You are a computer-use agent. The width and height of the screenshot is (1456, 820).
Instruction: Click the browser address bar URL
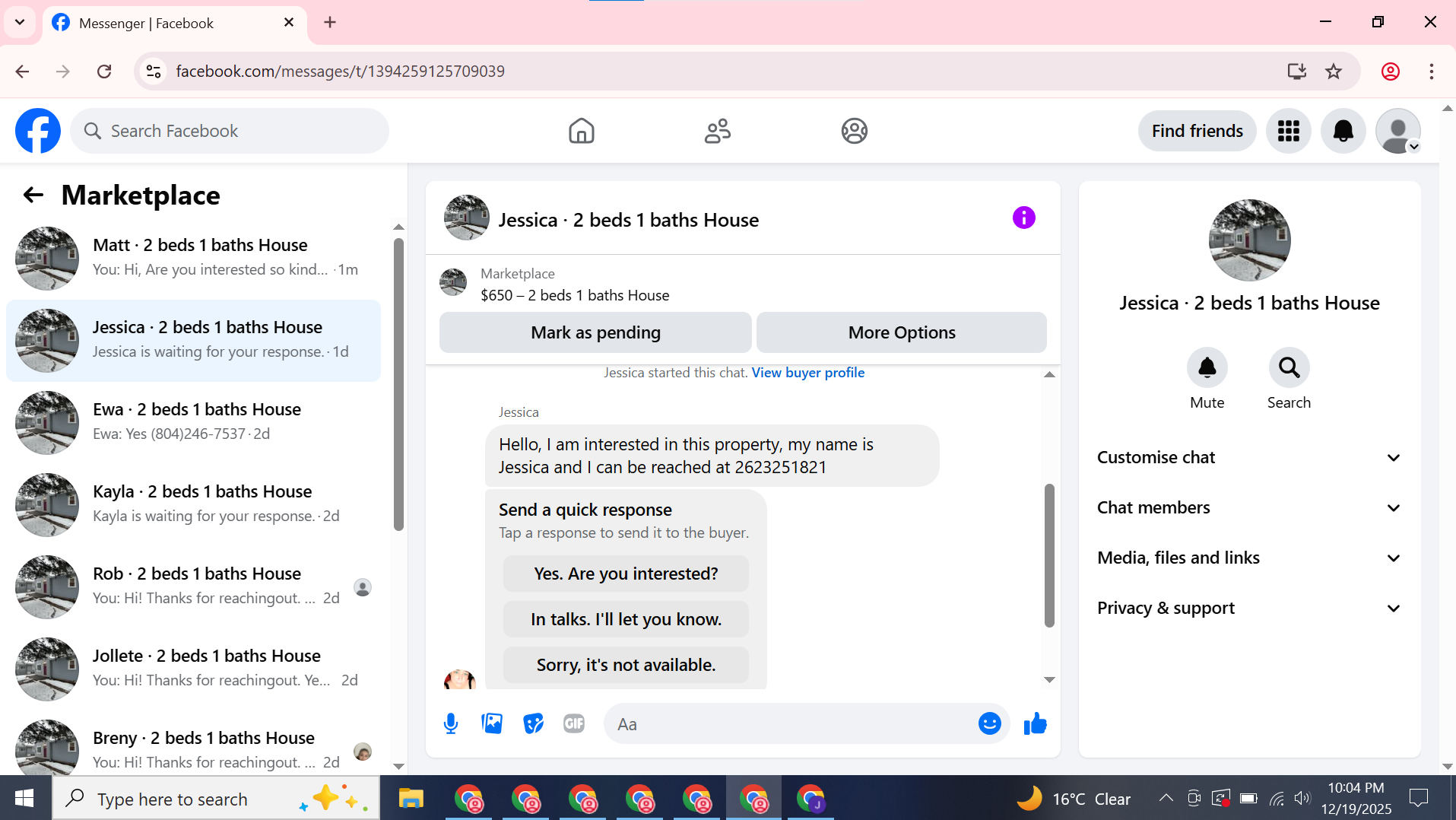coord(341,72)
